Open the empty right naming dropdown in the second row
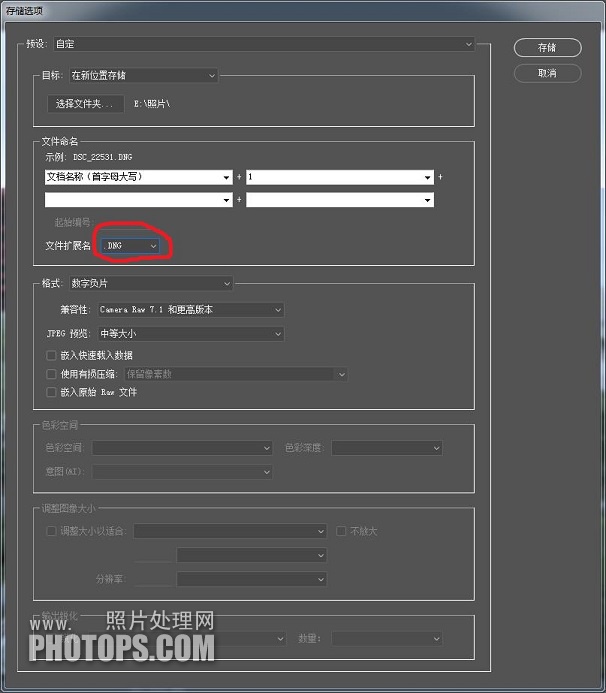 (340, 200)
